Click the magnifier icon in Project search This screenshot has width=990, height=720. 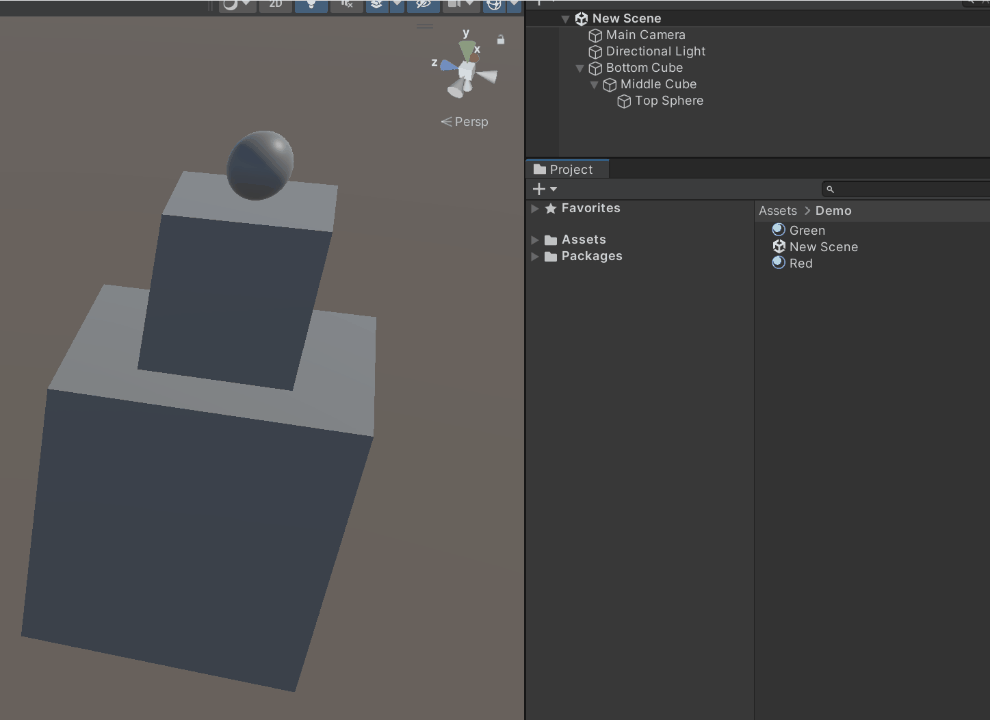point(830,189)
